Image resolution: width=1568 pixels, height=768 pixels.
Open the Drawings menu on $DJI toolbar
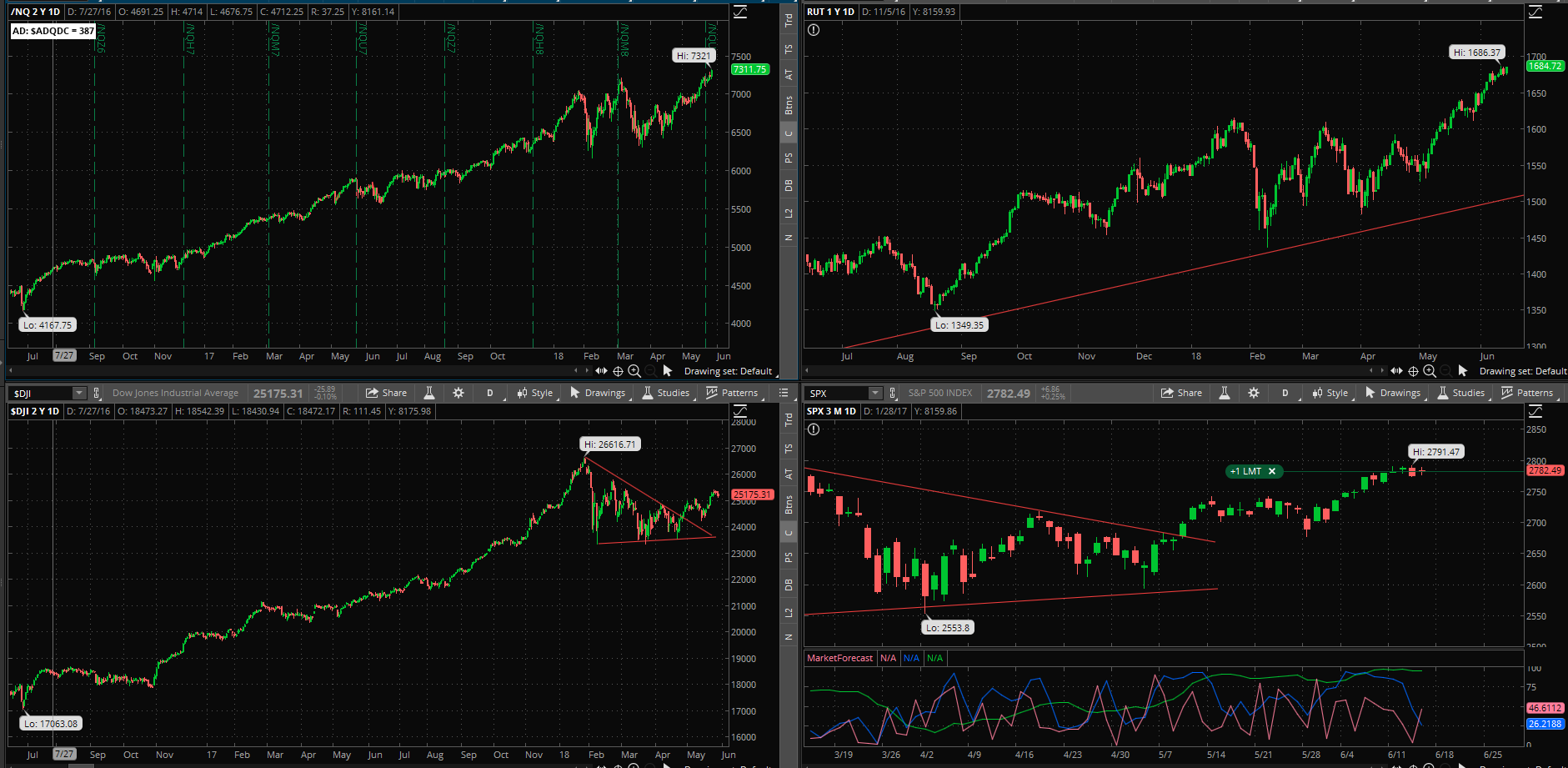click(599, 393)
